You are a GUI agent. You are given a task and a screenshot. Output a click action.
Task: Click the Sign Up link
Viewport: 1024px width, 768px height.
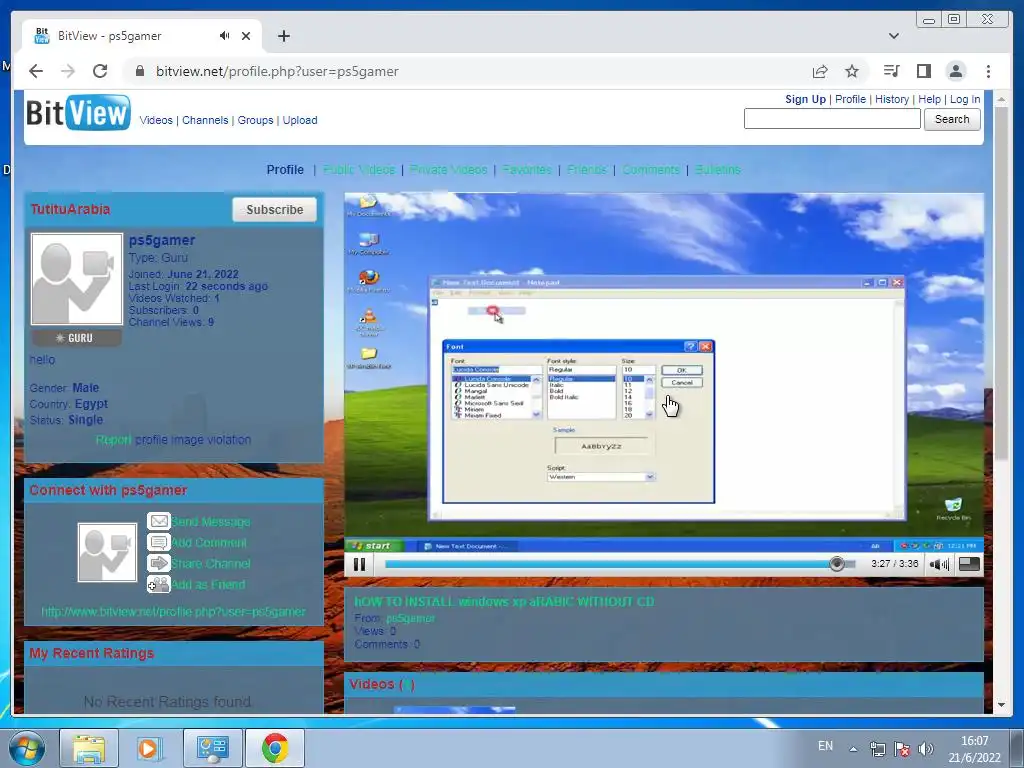[805, 99]
